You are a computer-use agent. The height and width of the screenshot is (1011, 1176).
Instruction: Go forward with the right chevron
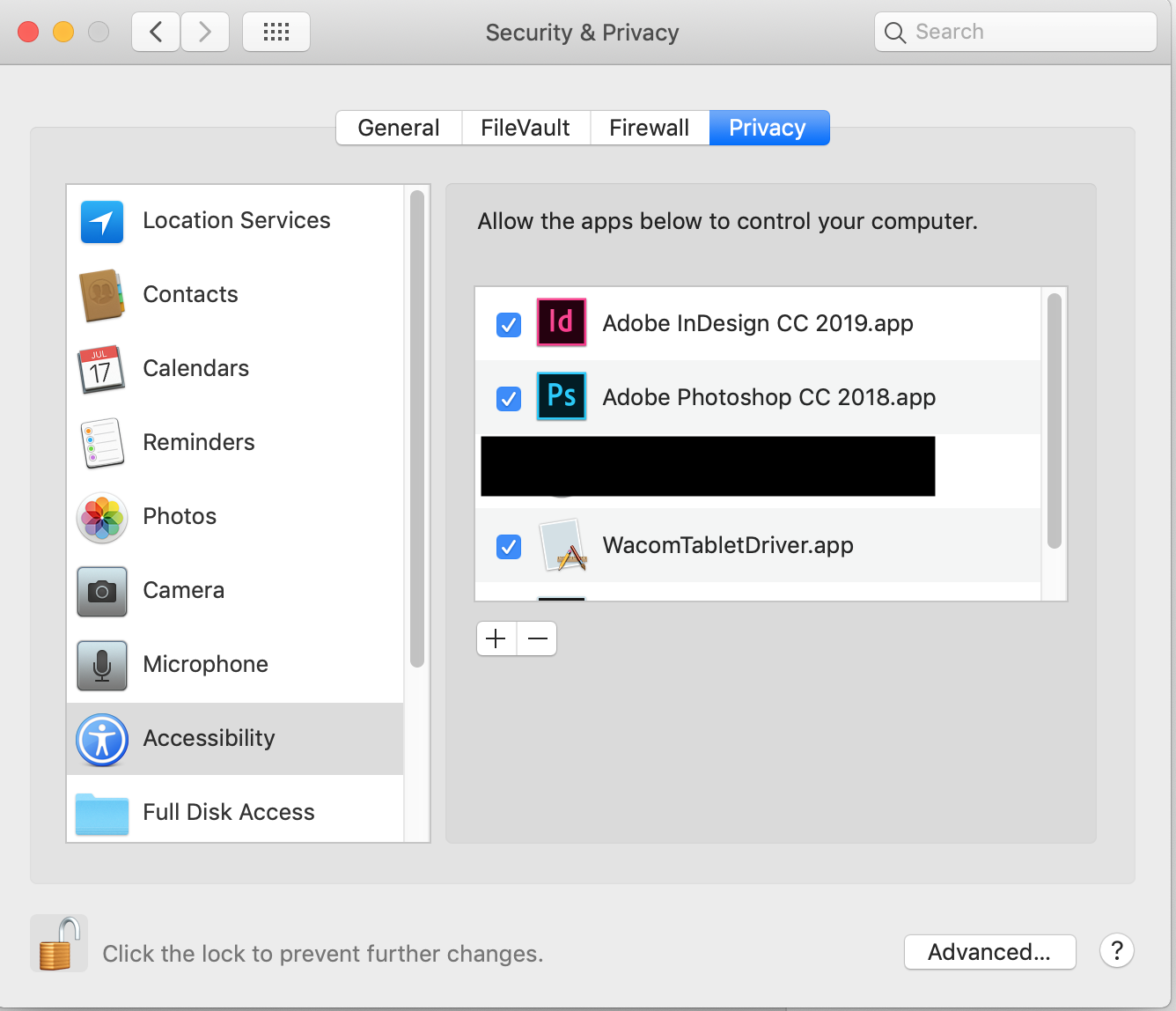[x=205, y=33]
